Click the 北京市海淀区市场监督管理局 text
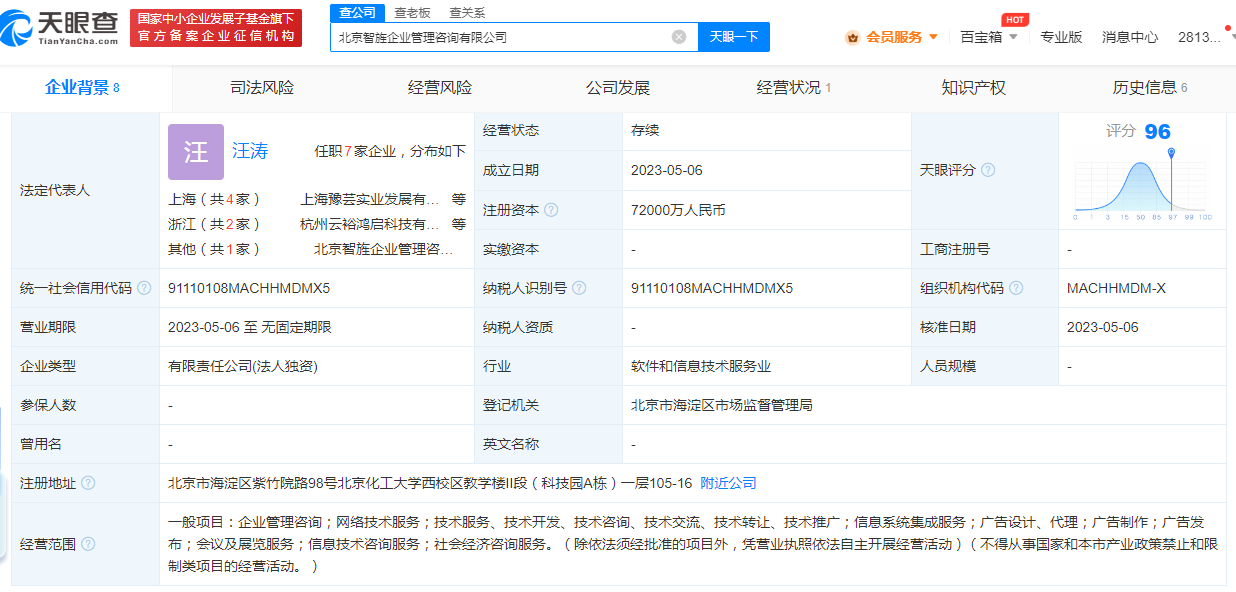This screenshot has width=1236, height=592. click(x=721, y=405)
